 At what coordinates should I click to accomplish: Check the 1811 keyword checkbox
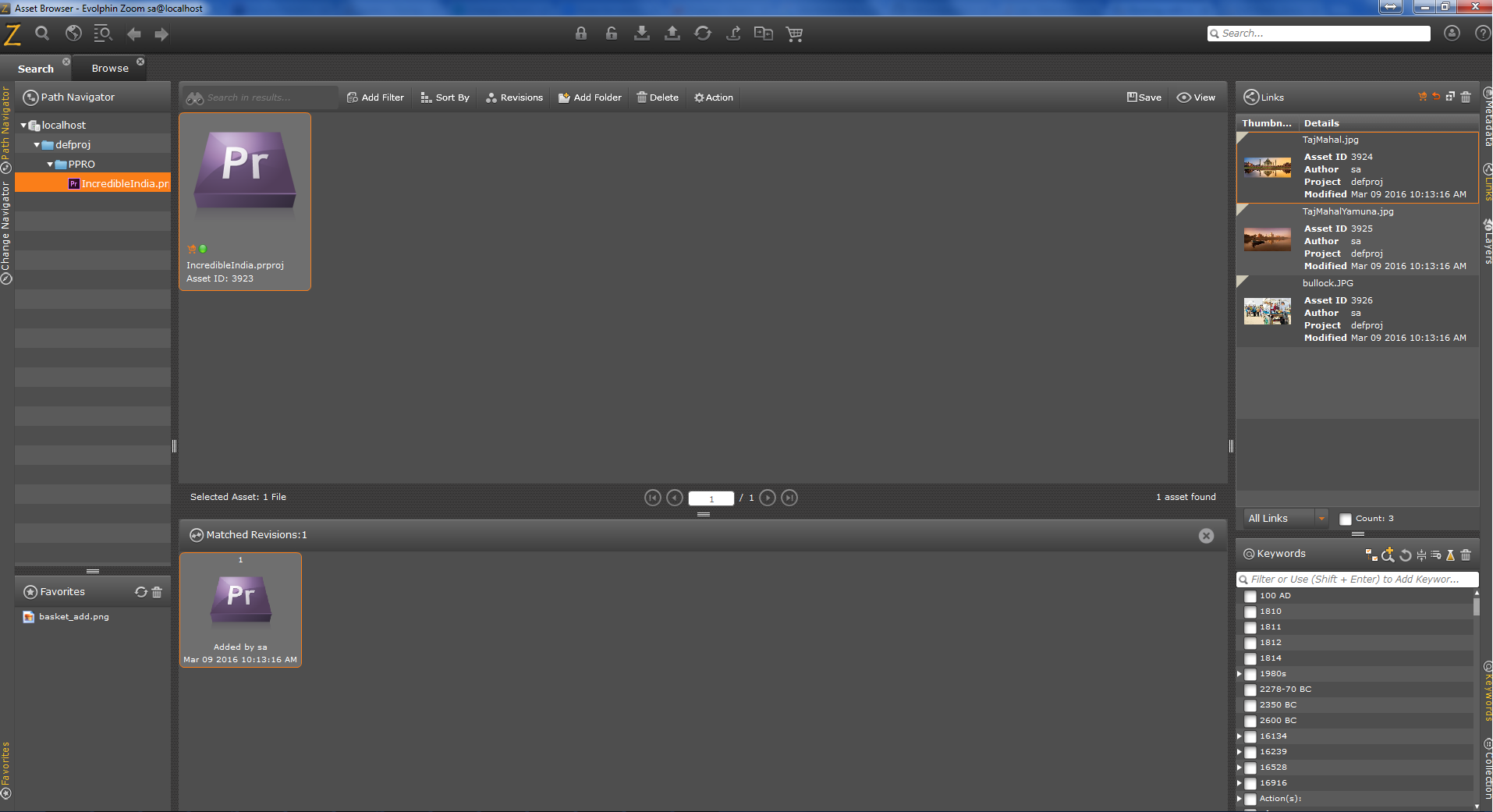pyautogui.click(x=1250, y=627)
